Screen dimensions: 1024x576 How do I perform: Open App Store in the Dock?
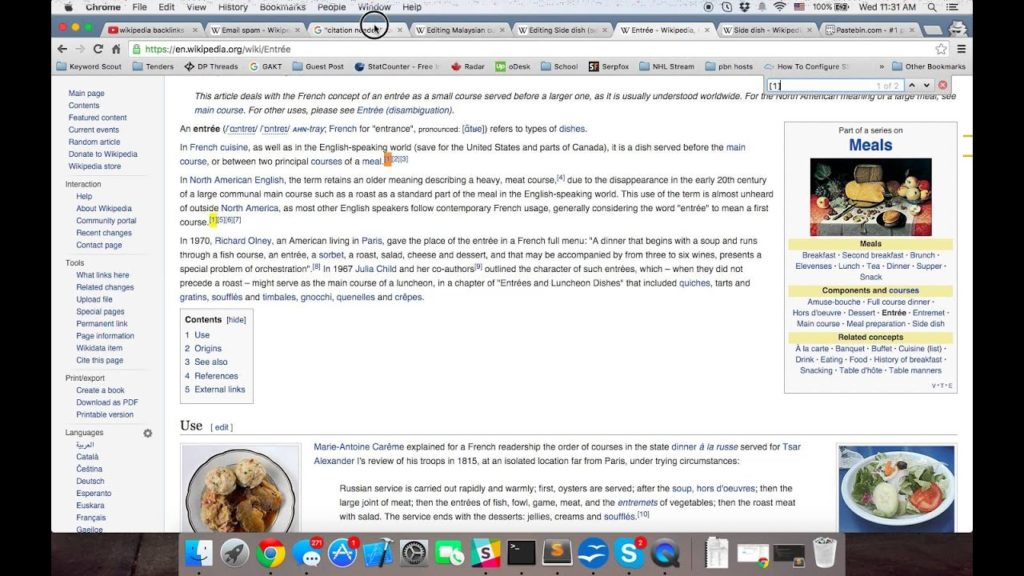click(x=342, y=553)
